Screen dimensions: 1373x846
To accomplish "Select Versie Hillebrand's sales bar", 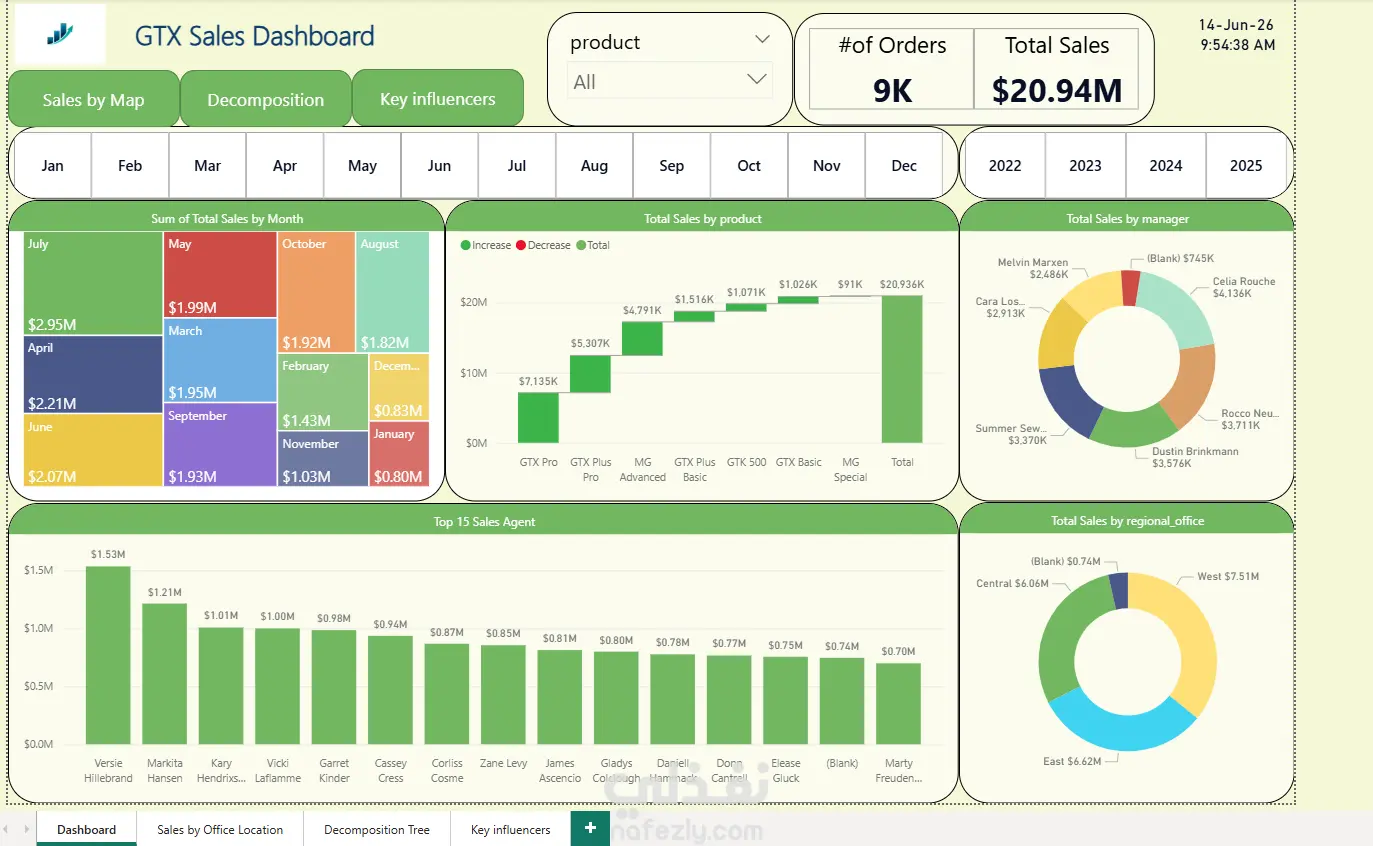I will click(108, 655).
